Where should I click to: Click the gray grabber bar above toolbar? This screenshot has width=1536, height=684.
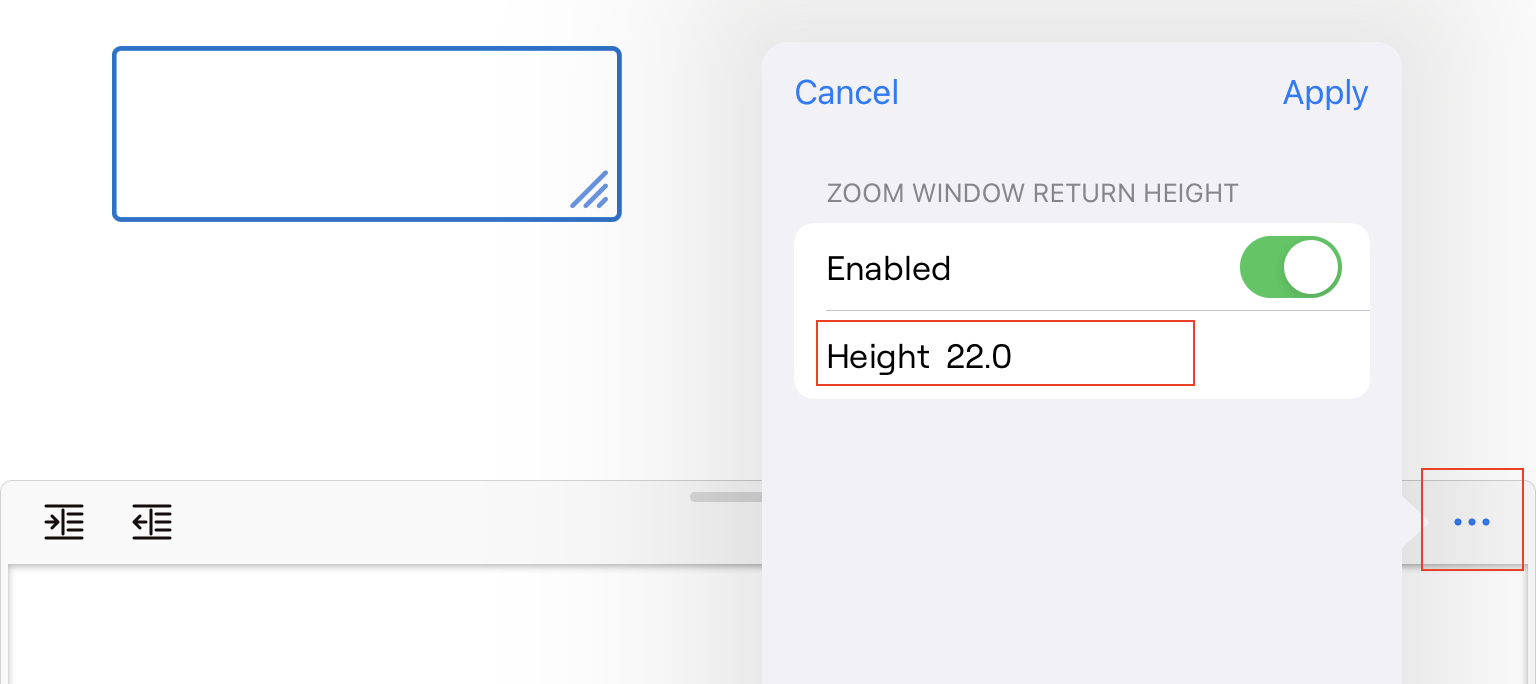(x=724, y=496)
